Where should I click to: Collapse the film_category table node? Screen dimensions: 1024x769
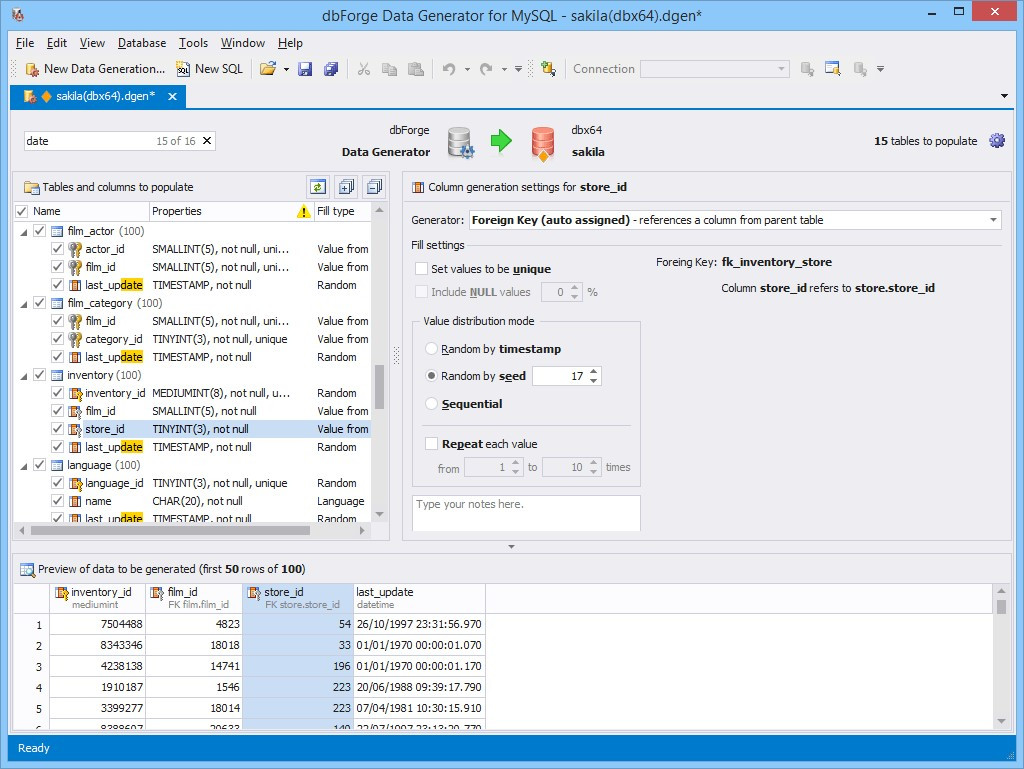[x=24, y=304]
